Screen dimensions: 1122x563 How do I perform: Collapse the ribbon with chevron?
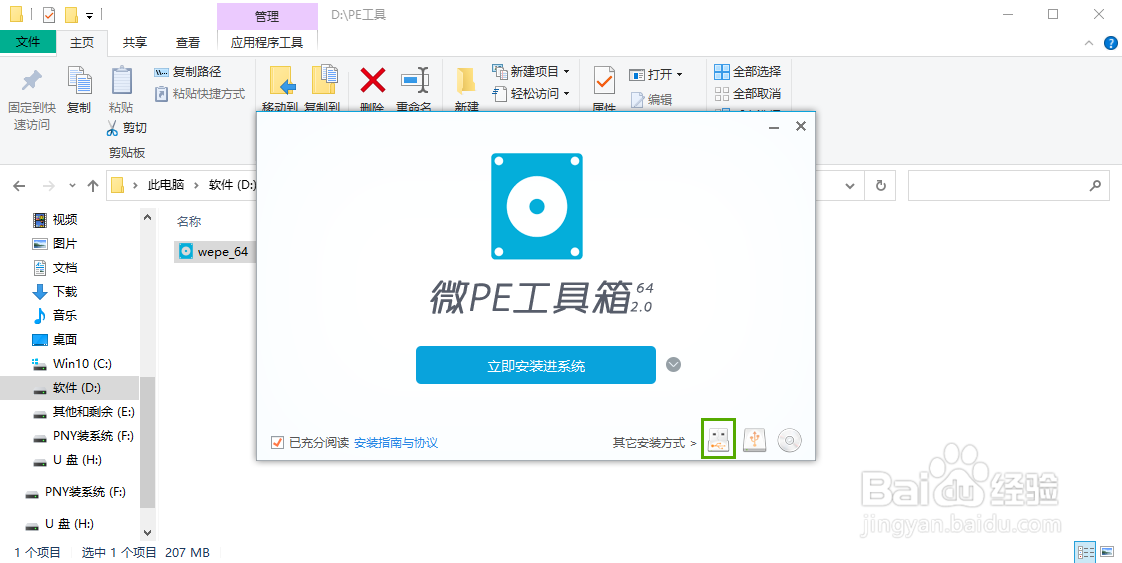click(1090, 43)
